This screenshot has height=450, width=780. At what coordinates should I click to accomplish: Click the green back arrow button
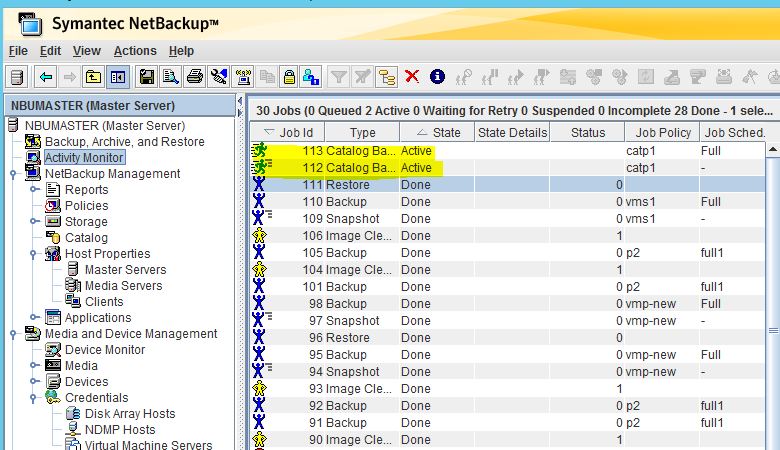46,77
